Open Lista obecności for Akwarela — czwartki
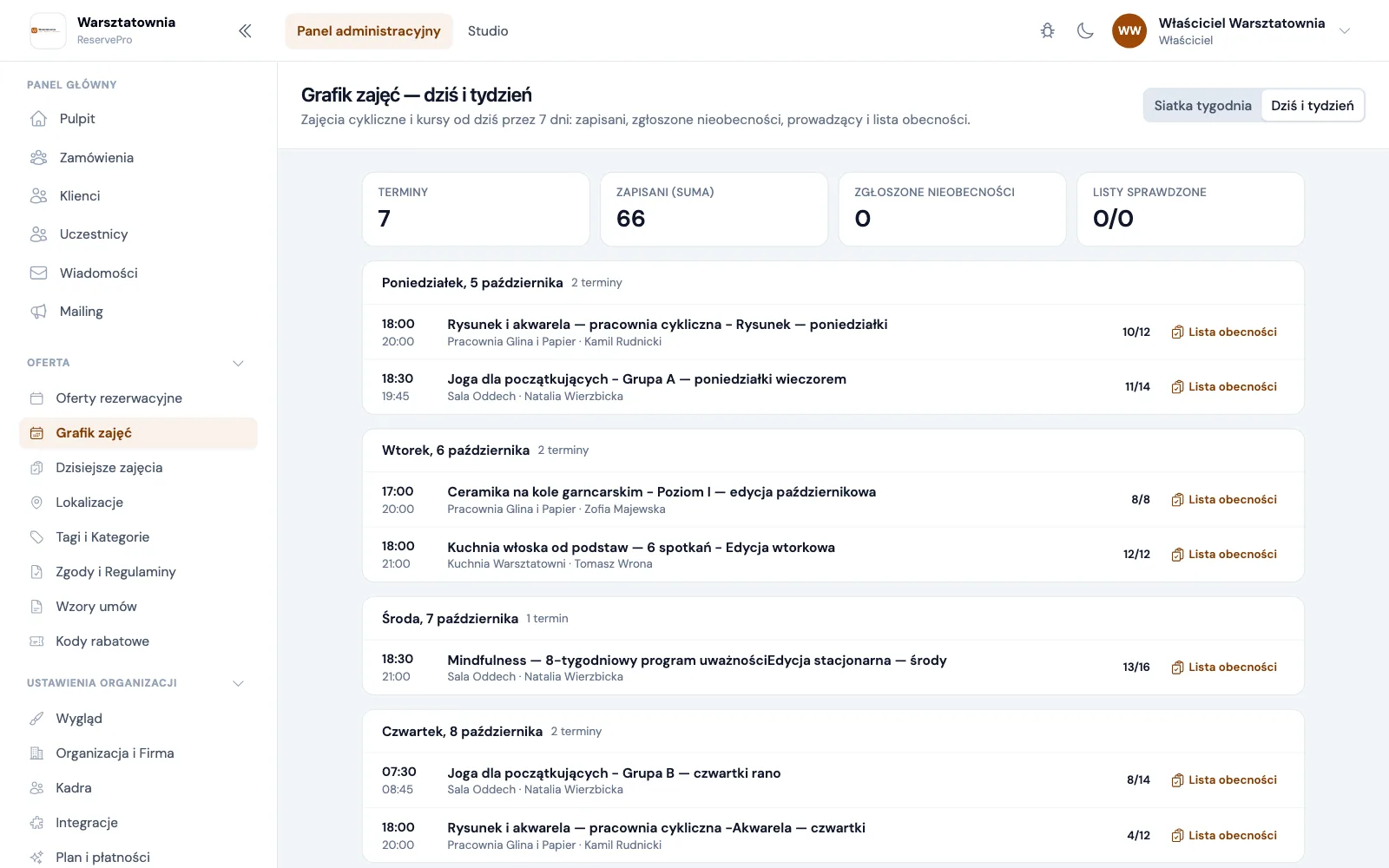 click(1224, 836)
